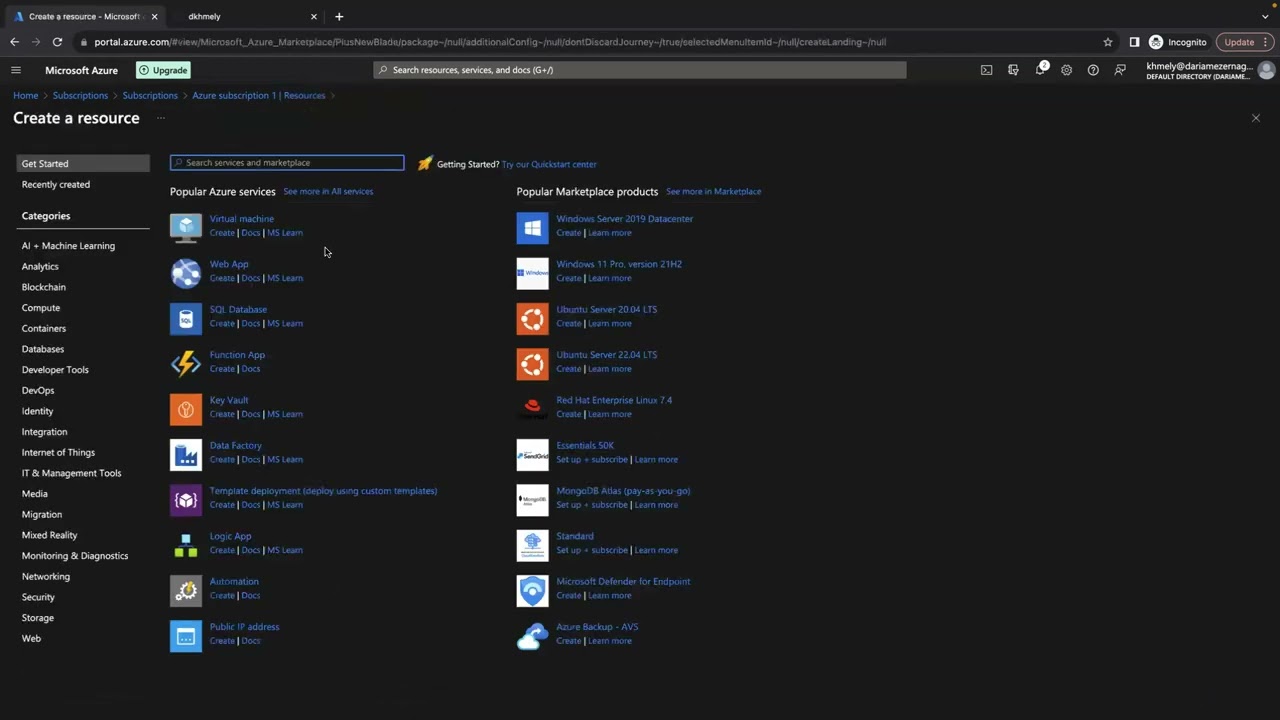Click Create under Ubuntu Server 22.04 LTS

pos(569,369)
